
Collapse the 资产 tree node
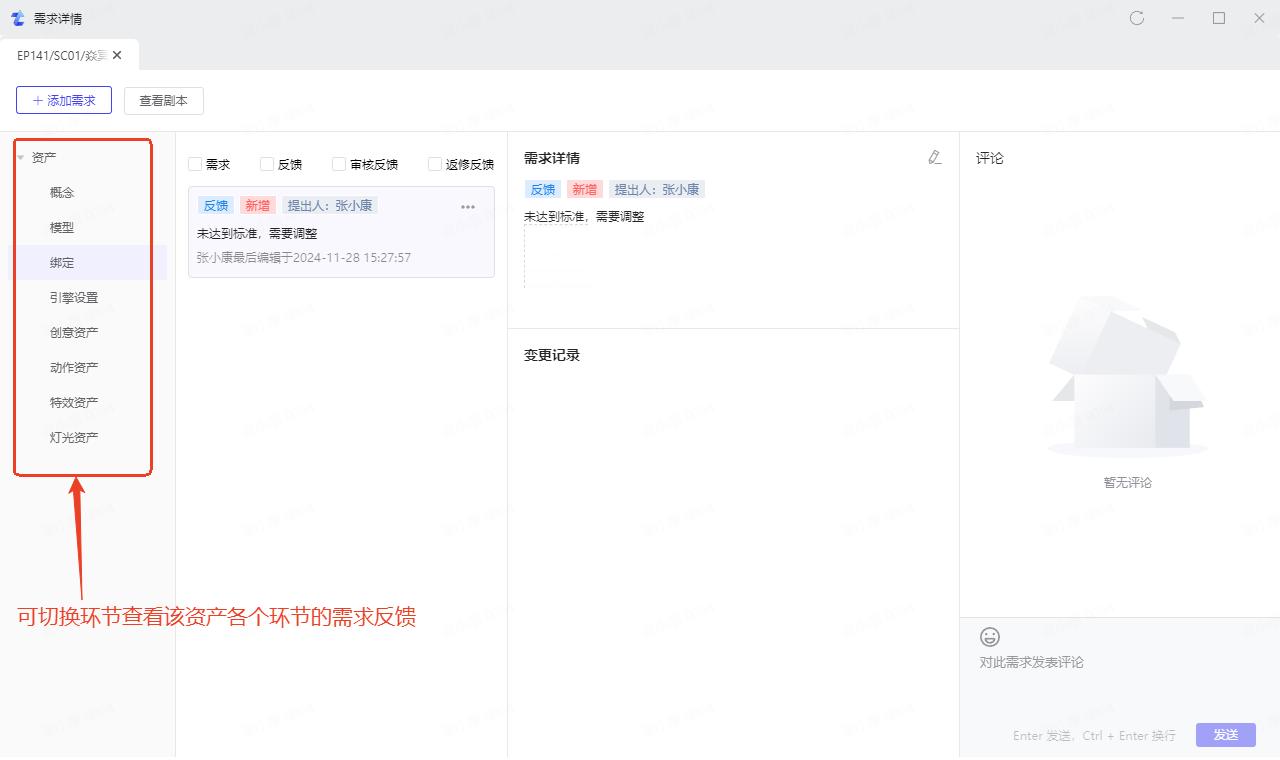pyautogui.click(x=20, y=158)
